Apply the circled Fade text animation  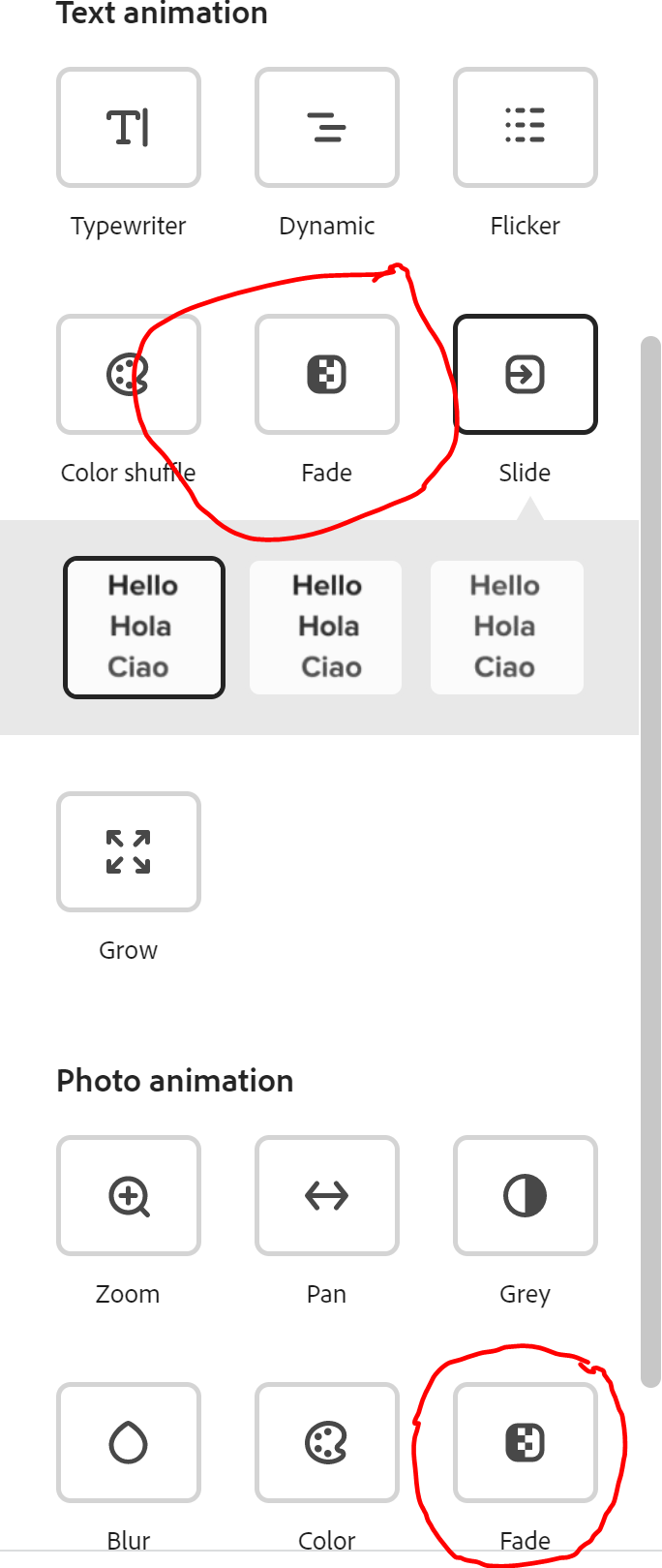click(x=326, y=373)
